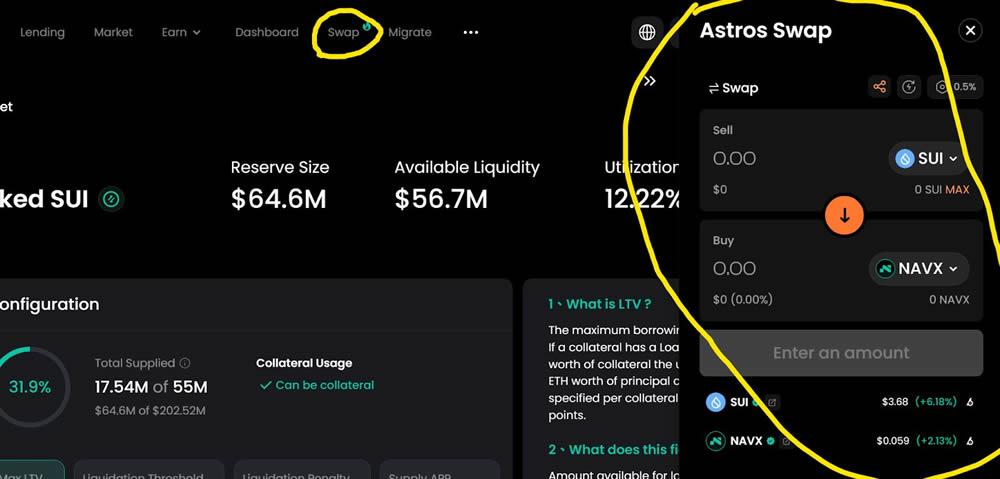Click the Reserve Size value $64.6M
The width and height of the screenshot is (1000, 479).
[278, 200]
